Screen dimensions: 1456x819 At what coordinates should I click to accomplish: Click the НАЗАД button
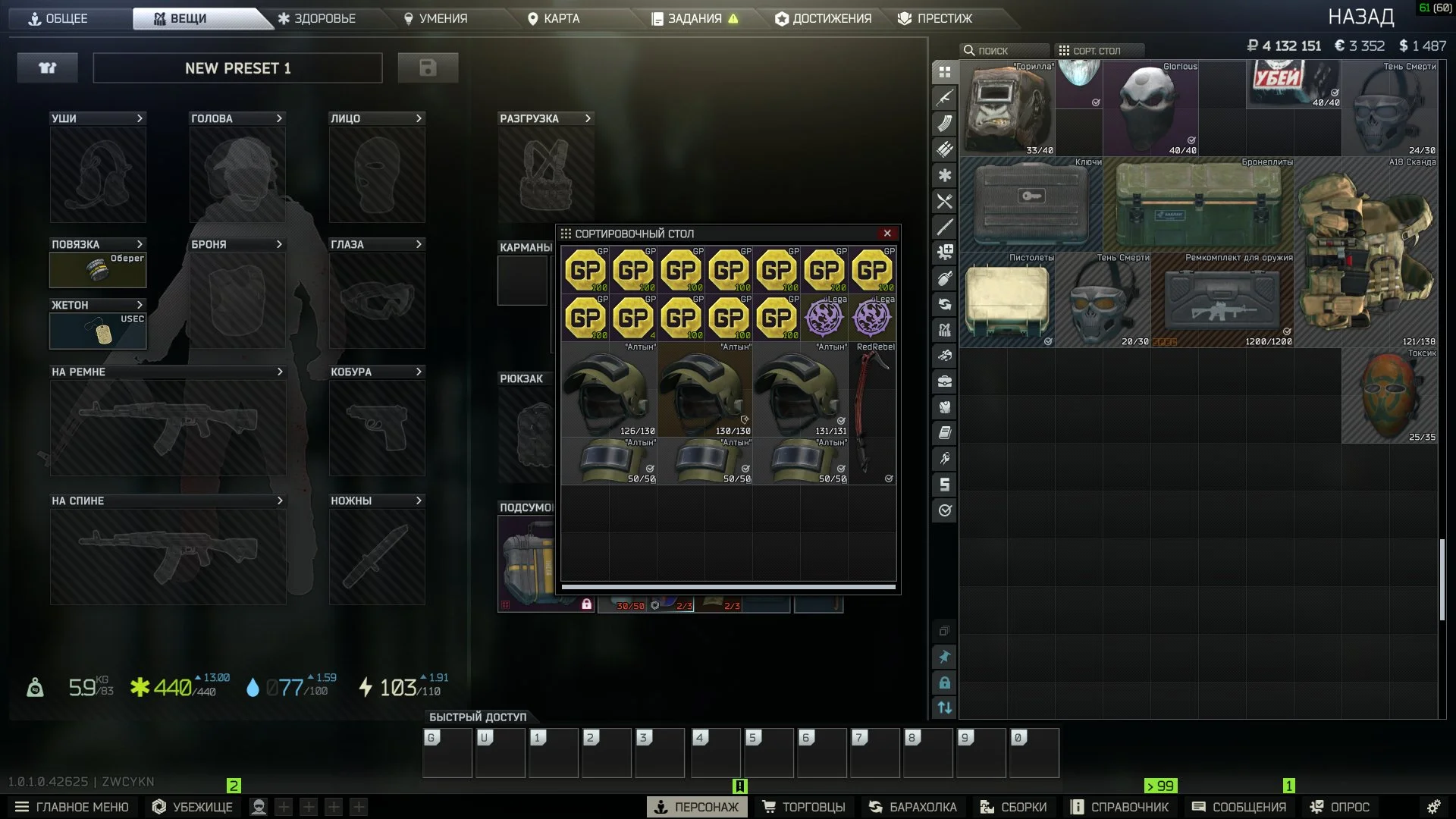[x=1360, y=17]
